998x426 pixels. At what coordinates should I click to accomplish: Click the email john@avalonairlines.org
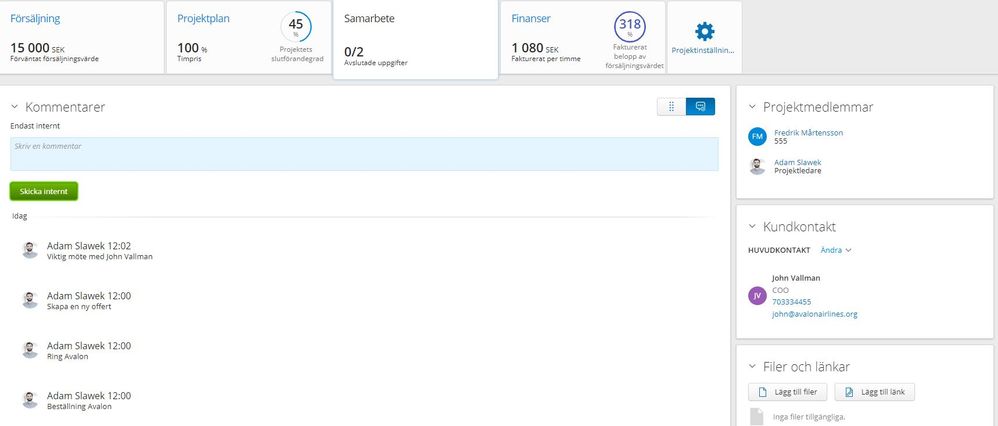click(x=814, y=314)
